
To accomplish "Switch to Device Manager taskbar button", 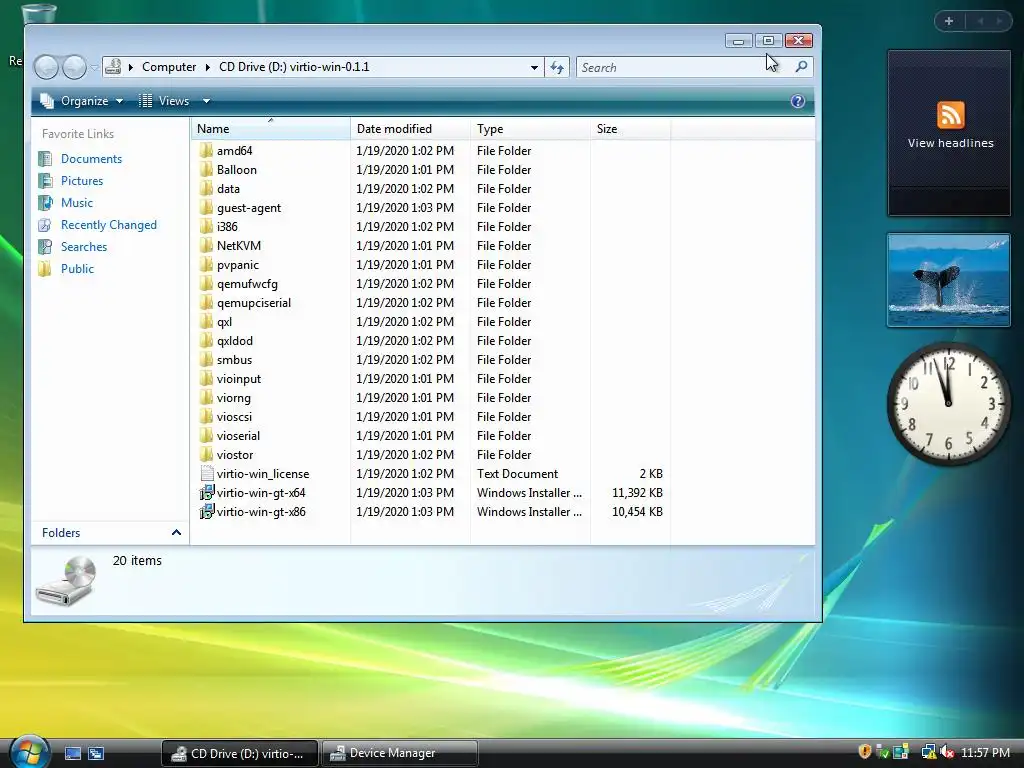I will click(x=400, y=753).
